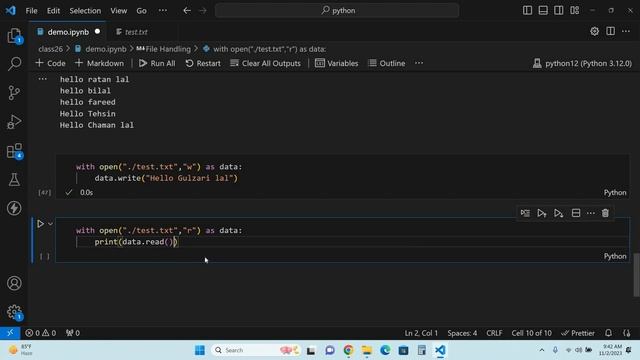640x360 pixels.
Task: Restart the notebook kernel
Action: tap(203, 63)
